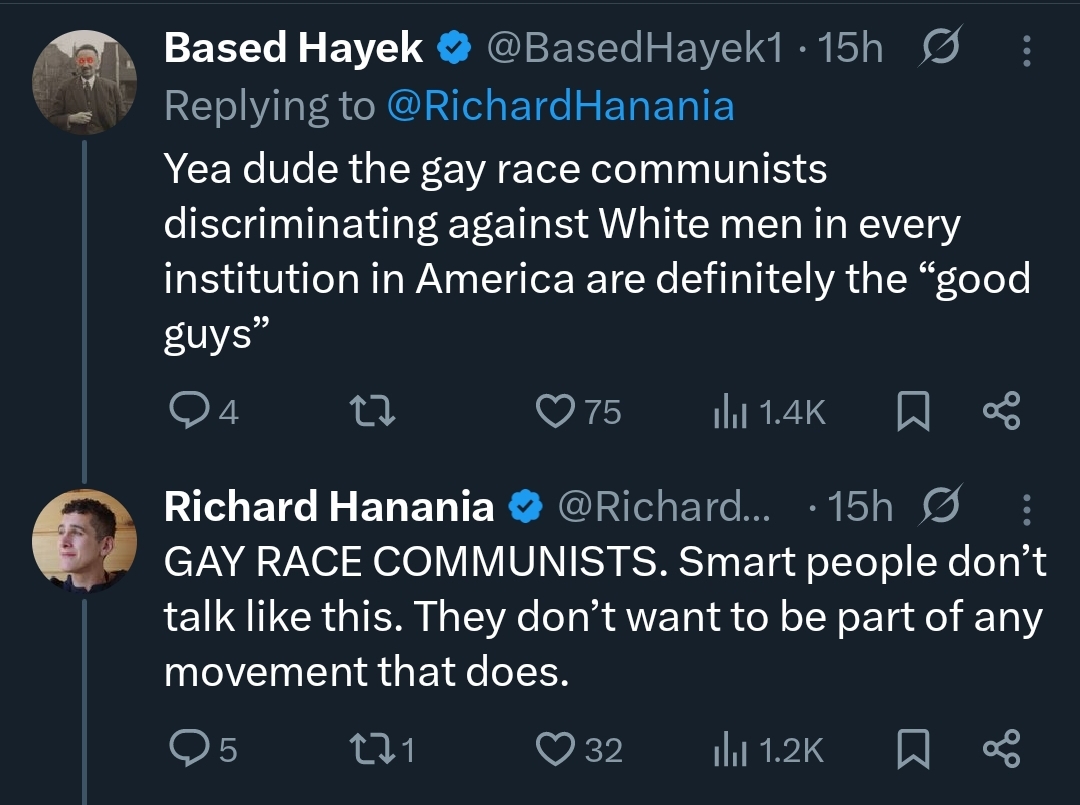Like Based Hayek's tweet
The height and width of the screenshot is (805, 1080).
coord(553,411)
